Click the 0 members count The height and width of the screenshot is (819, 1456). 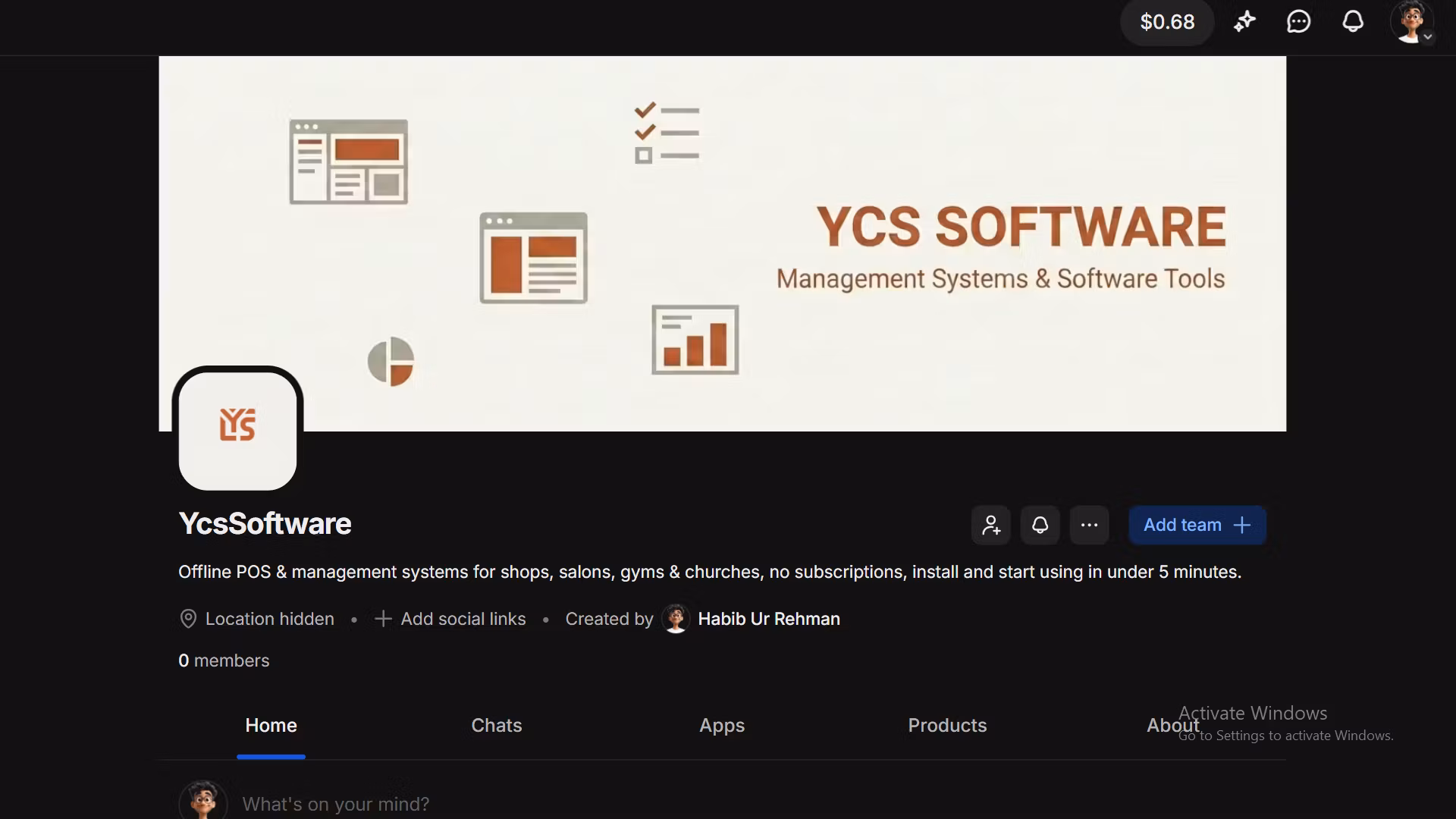click(x=224, y=661)
